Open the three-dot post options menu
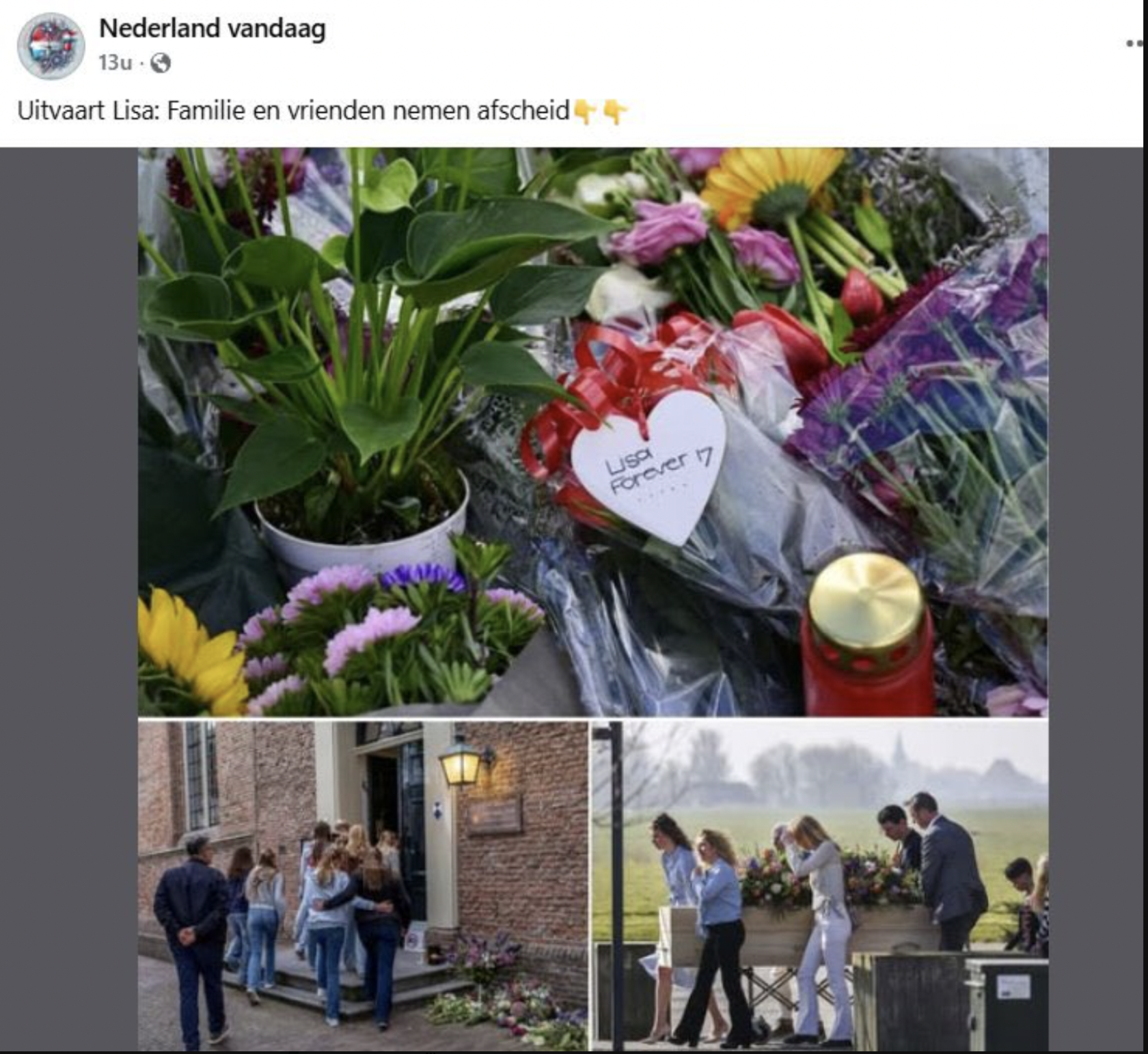Viewport: 1148px width, 1054px height. (x=1135, y=44)
